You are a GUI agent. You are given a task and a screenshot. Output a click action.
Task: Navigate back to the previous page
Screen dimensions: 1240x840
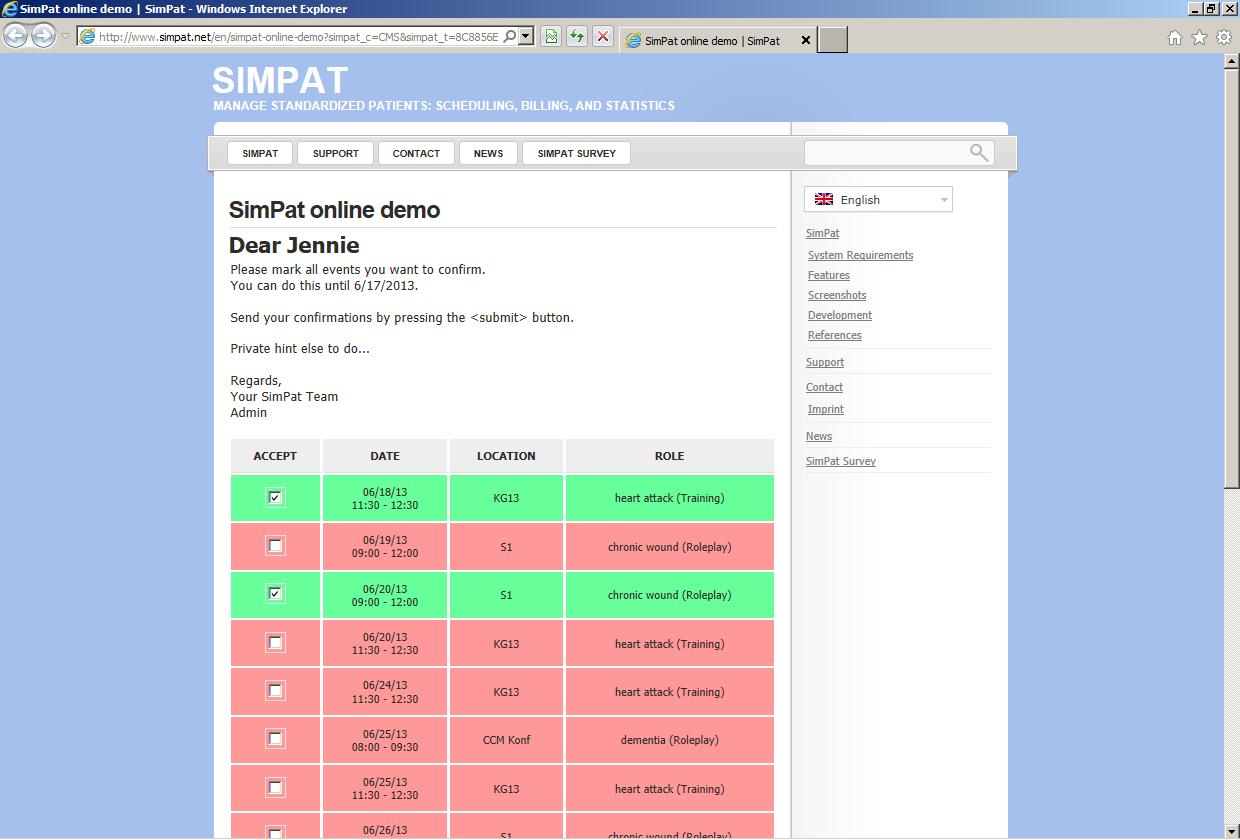(x=15, y=35)
